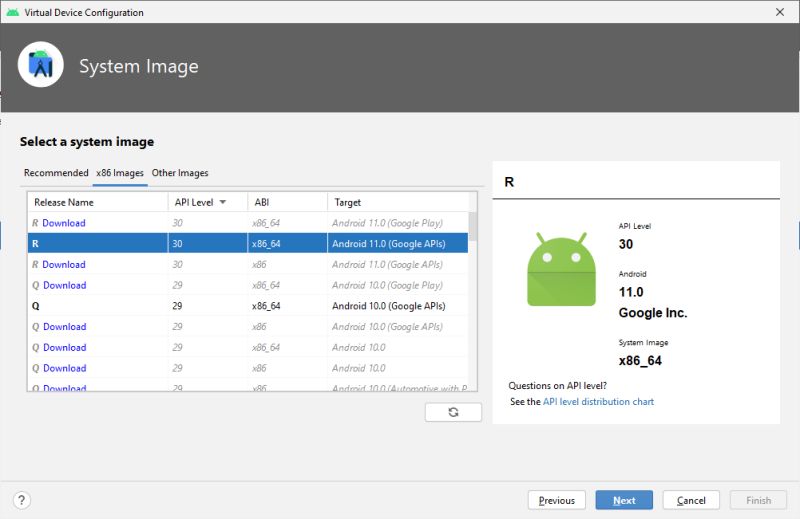Image resolution: width=800 pixels, height=519 pixels.
Task: Download R x86 Android 11.0 Google APIs image
Action: [64, 264]
